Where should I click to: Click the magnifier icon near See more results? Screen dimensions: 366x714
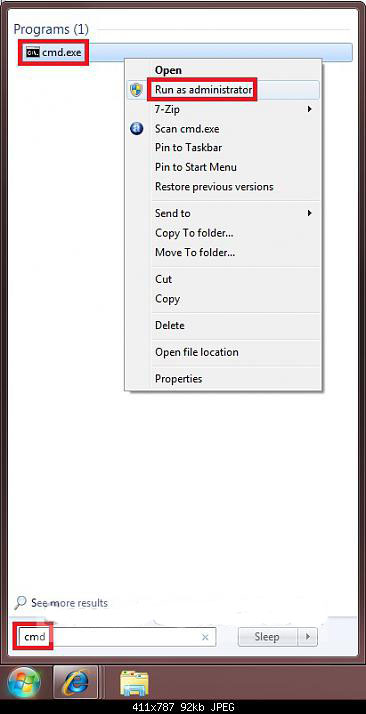click(20, 602)
